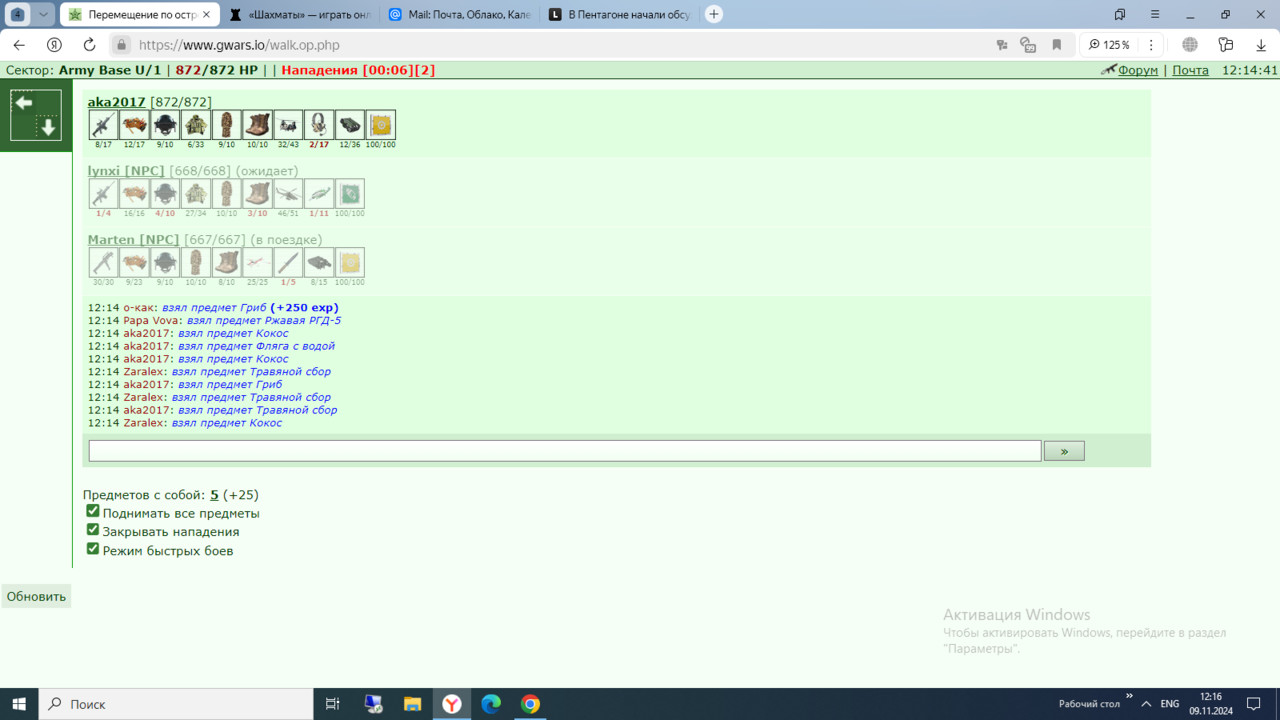
Task: Click Marten's knife icon 1/5
Action: (288, 263)
